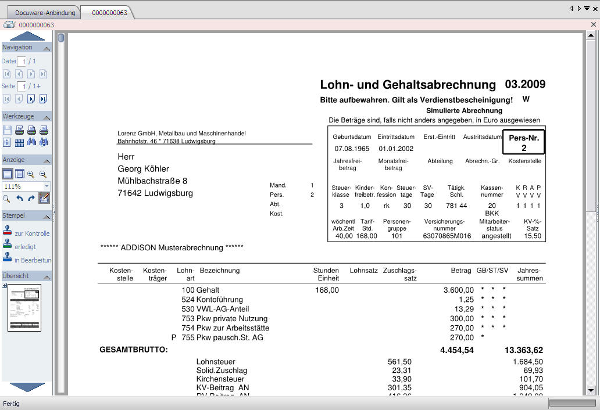Screen dimensions: 600x410
Task: Click the binoculars icon beside the grid icon
Action: [31, 142]
